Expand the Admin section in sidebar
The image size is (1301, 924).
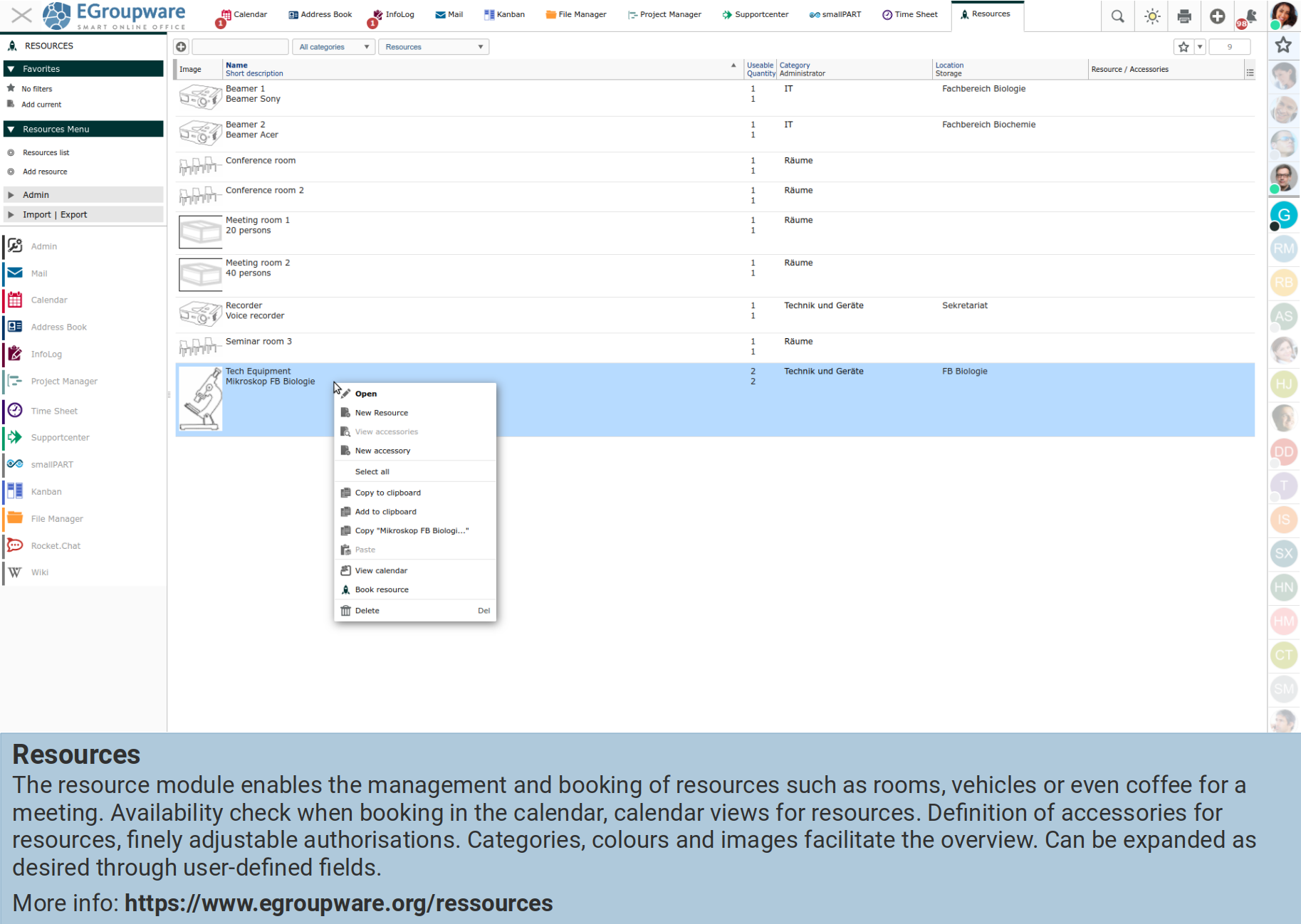pyautogui.click(x=36, y=195)
